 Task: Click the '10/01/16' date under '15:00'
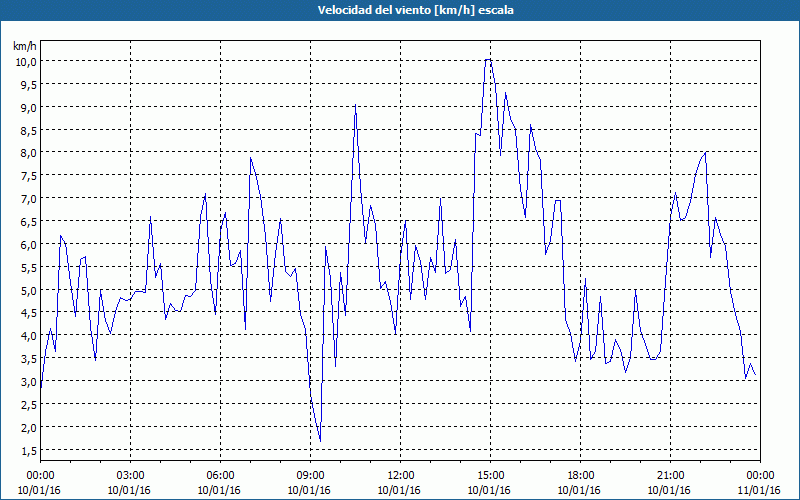click(x=489, y=490)
